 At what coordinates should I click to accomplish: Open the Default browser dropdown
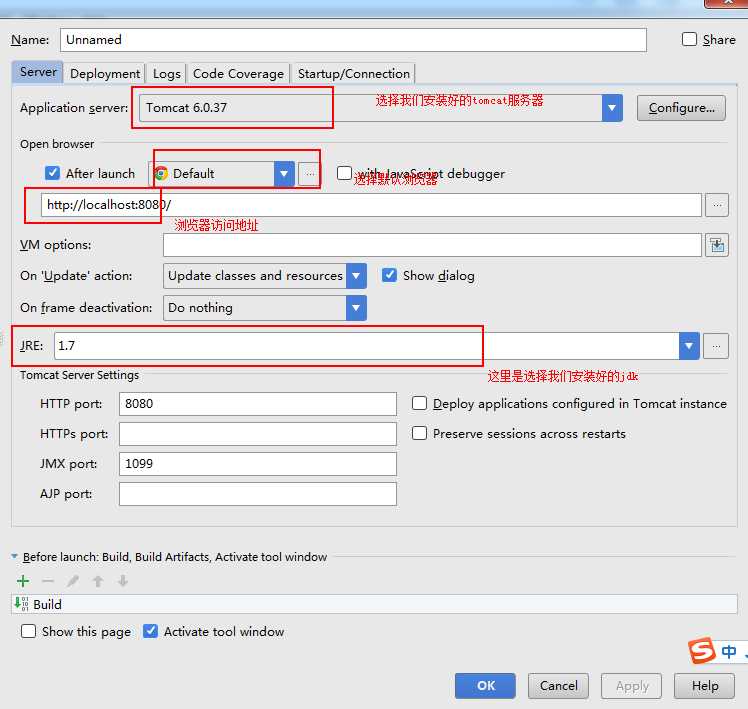coord(284,174)
